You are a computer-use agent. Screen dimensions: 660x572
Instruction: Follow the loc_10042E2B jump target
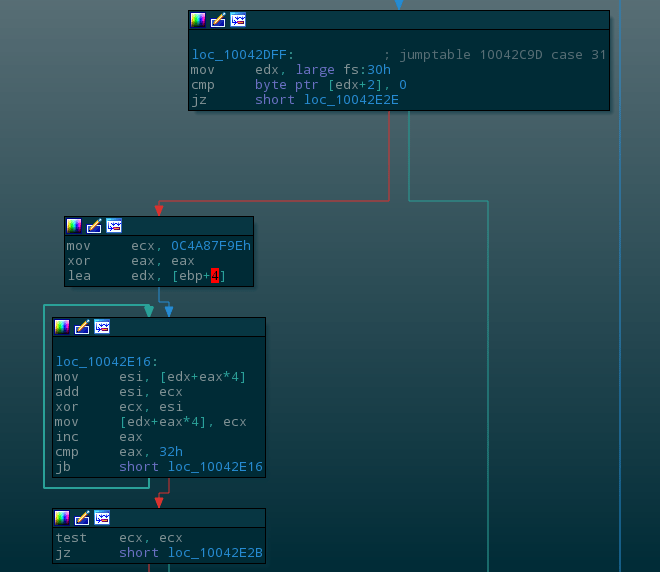[x=215, y=553]
